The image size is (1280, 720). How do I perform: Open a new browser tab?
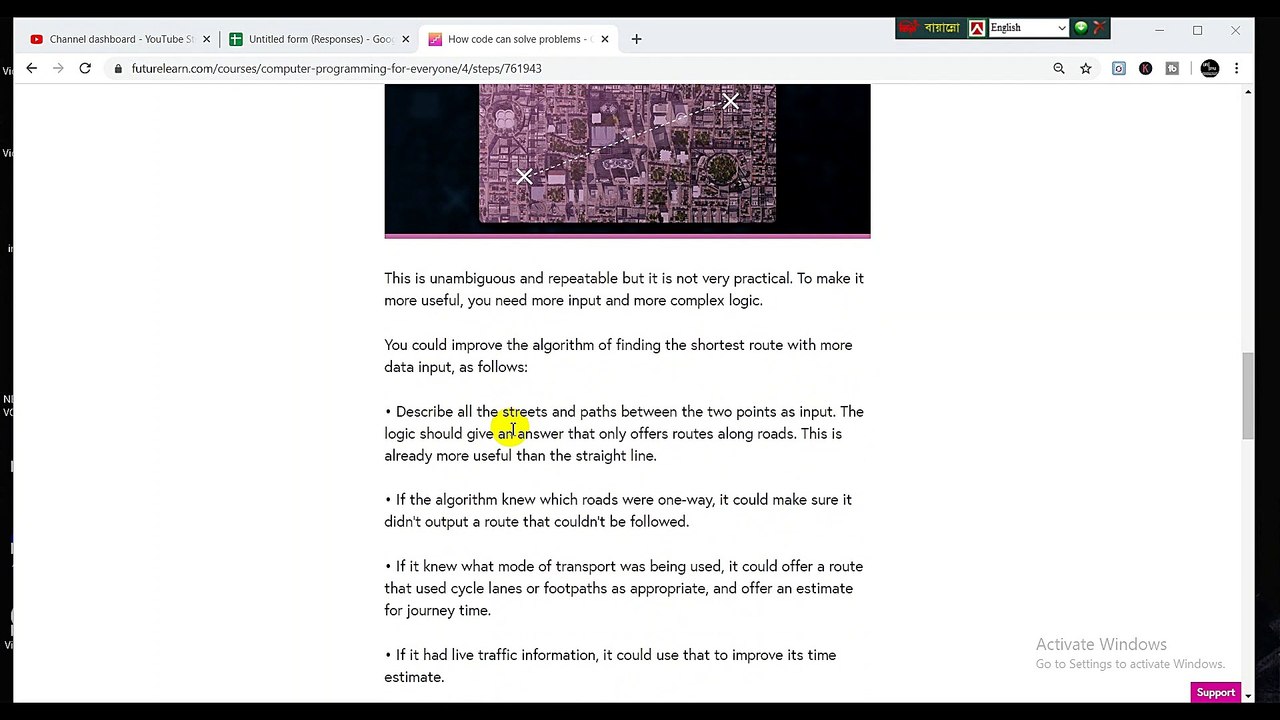point(636,39)
